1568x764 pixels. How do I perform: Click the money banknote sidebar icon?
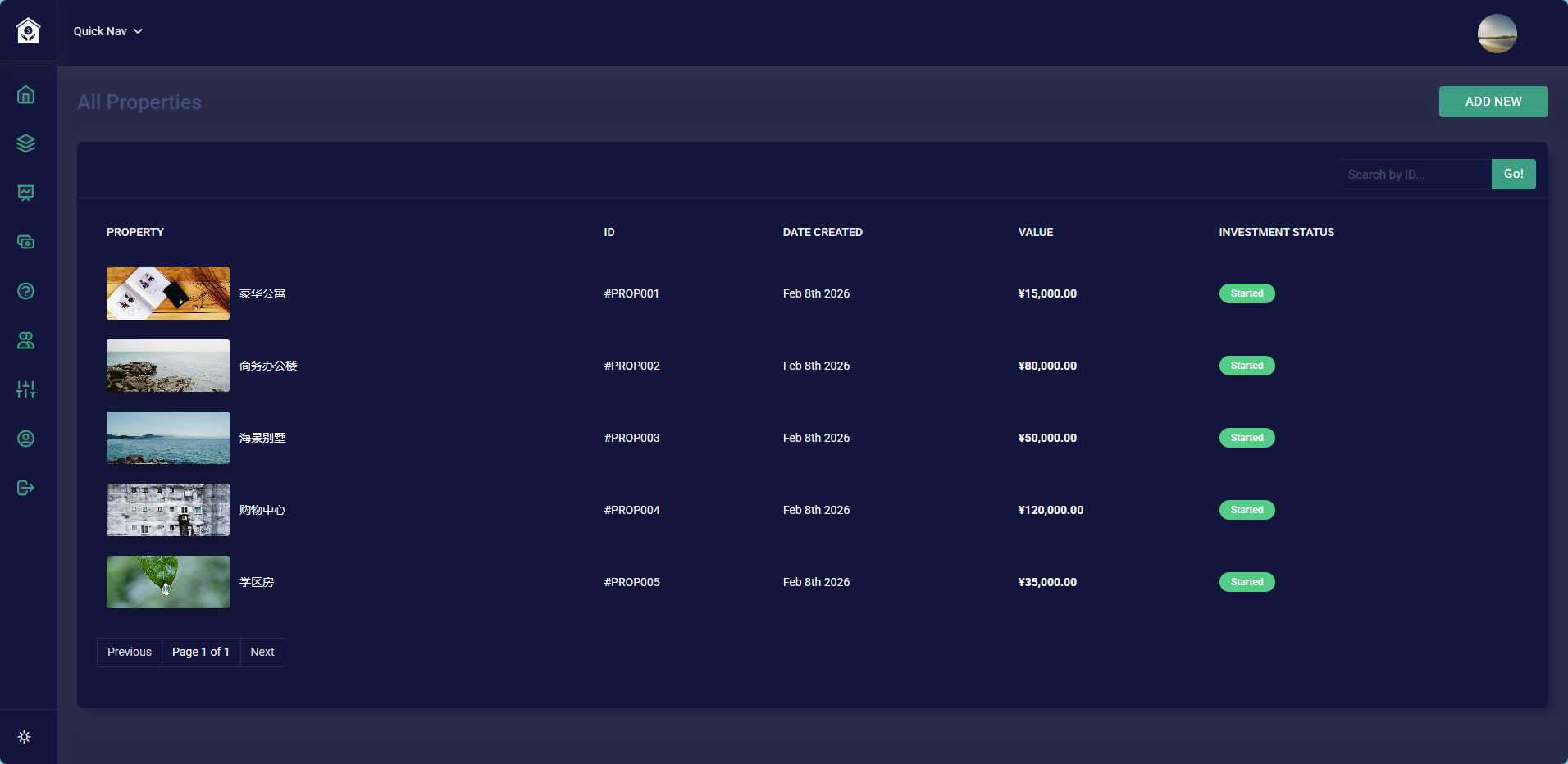tap(26, 242)
